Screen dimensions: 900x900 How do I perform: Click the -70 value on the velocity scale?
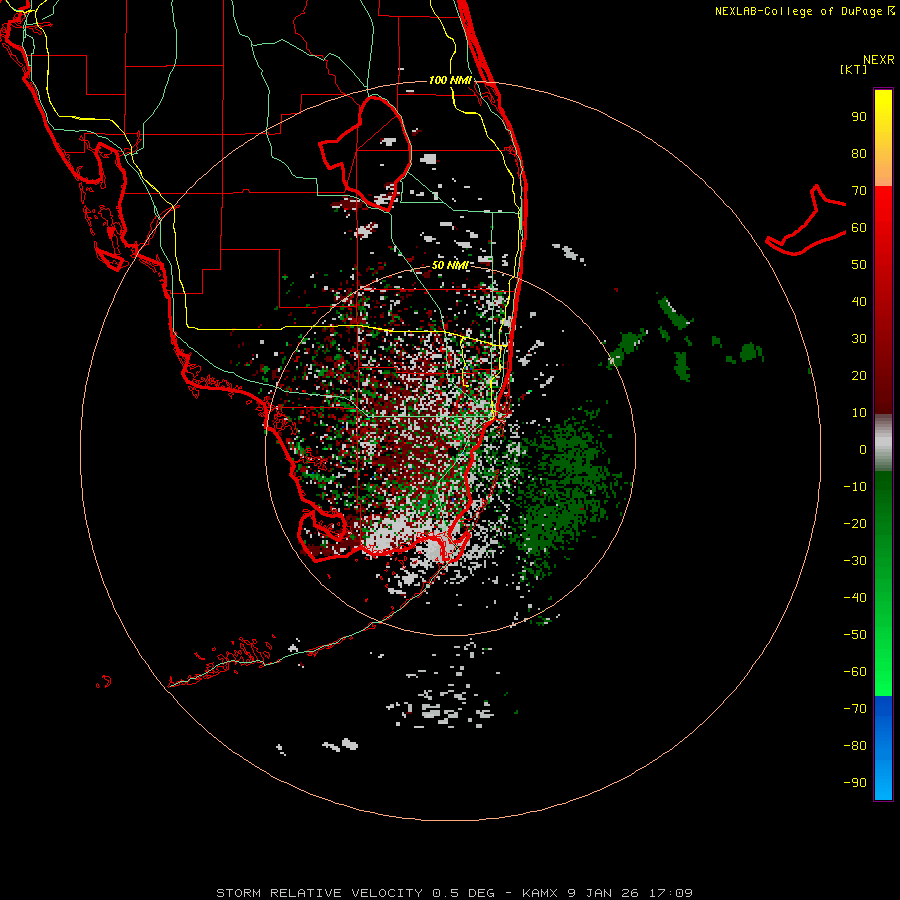[x=855, y=709]
